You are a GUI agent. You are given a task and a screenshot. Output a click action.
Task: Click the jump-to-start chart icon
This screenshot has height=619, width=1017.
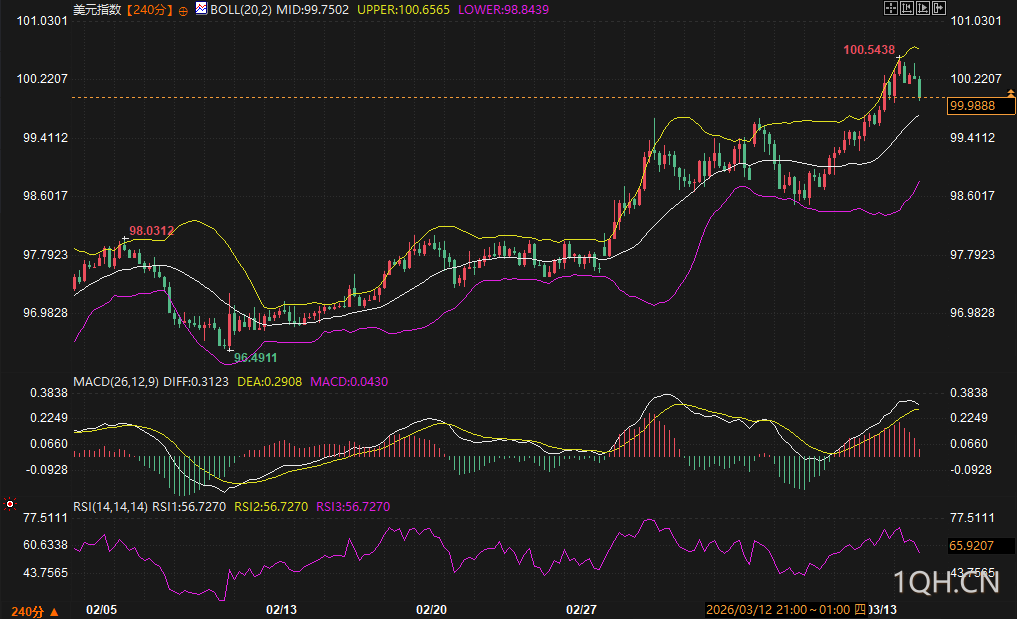907,9
